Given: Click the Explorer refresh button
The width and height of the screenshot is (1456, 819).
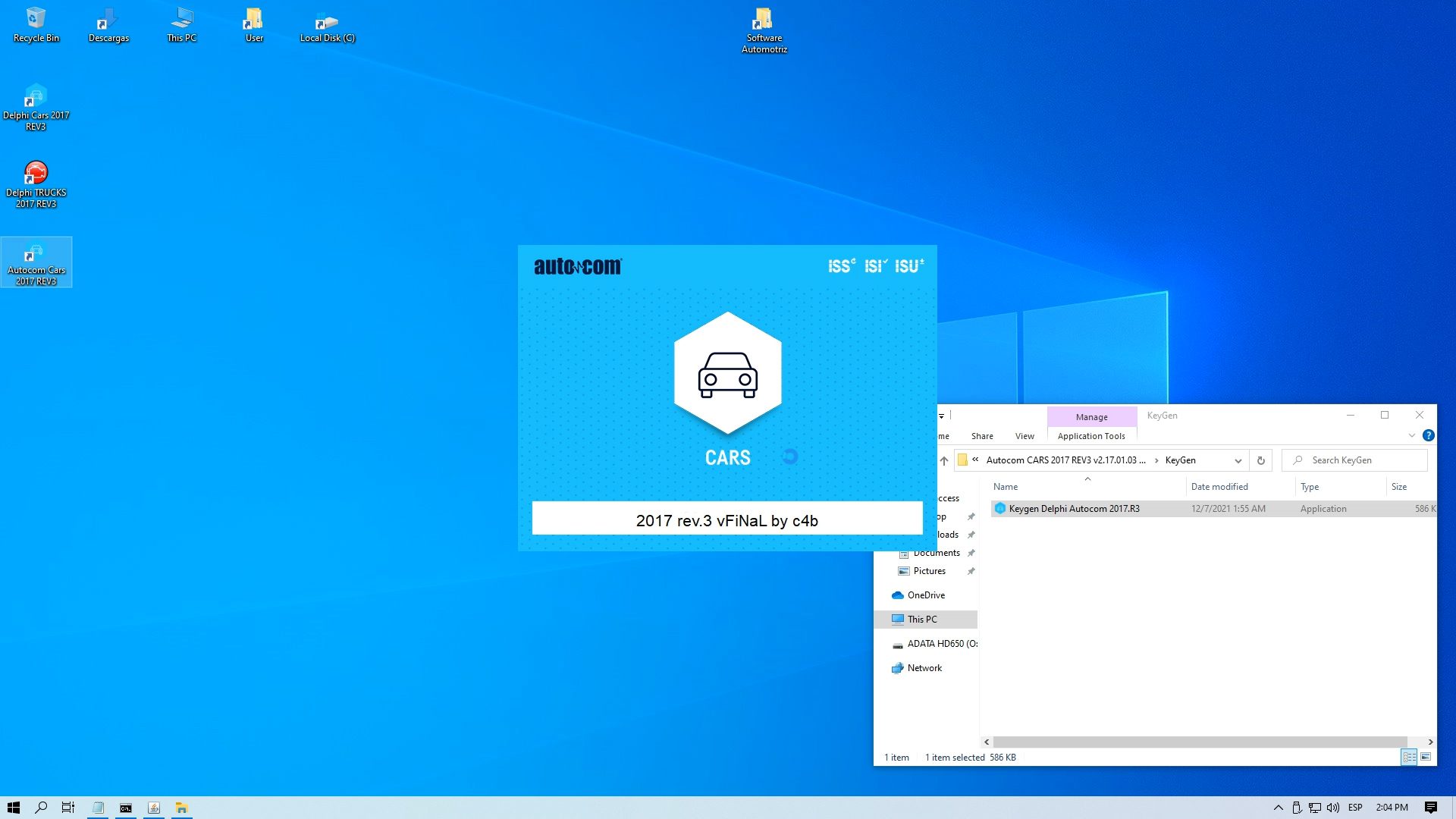Looking at the screenshot, I should click(1260, 460).
